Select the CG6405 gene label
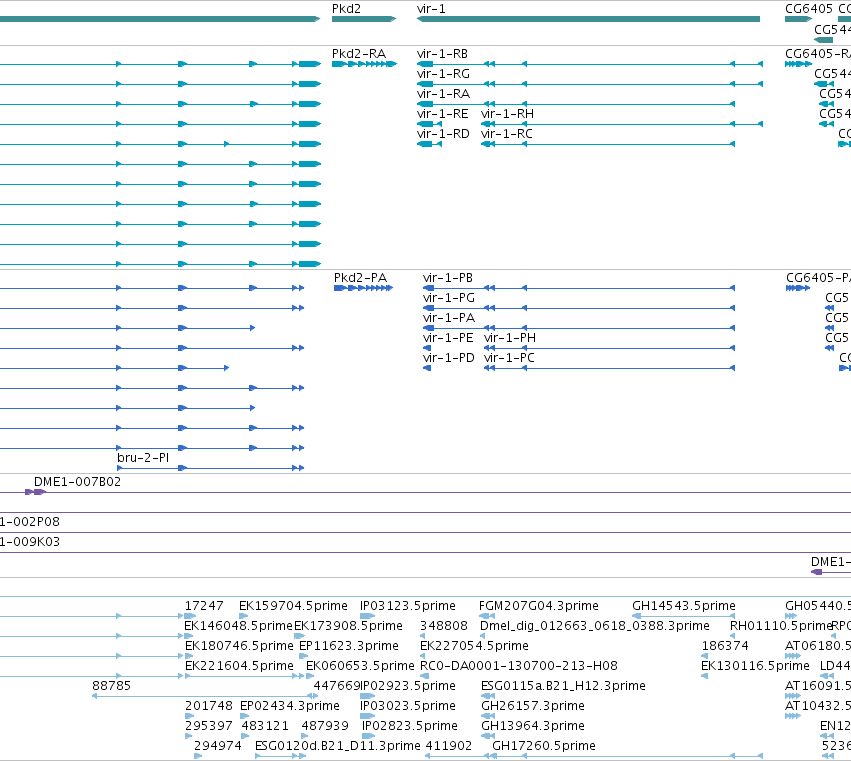This screenshot has width=851, height=761. point(809,9)
